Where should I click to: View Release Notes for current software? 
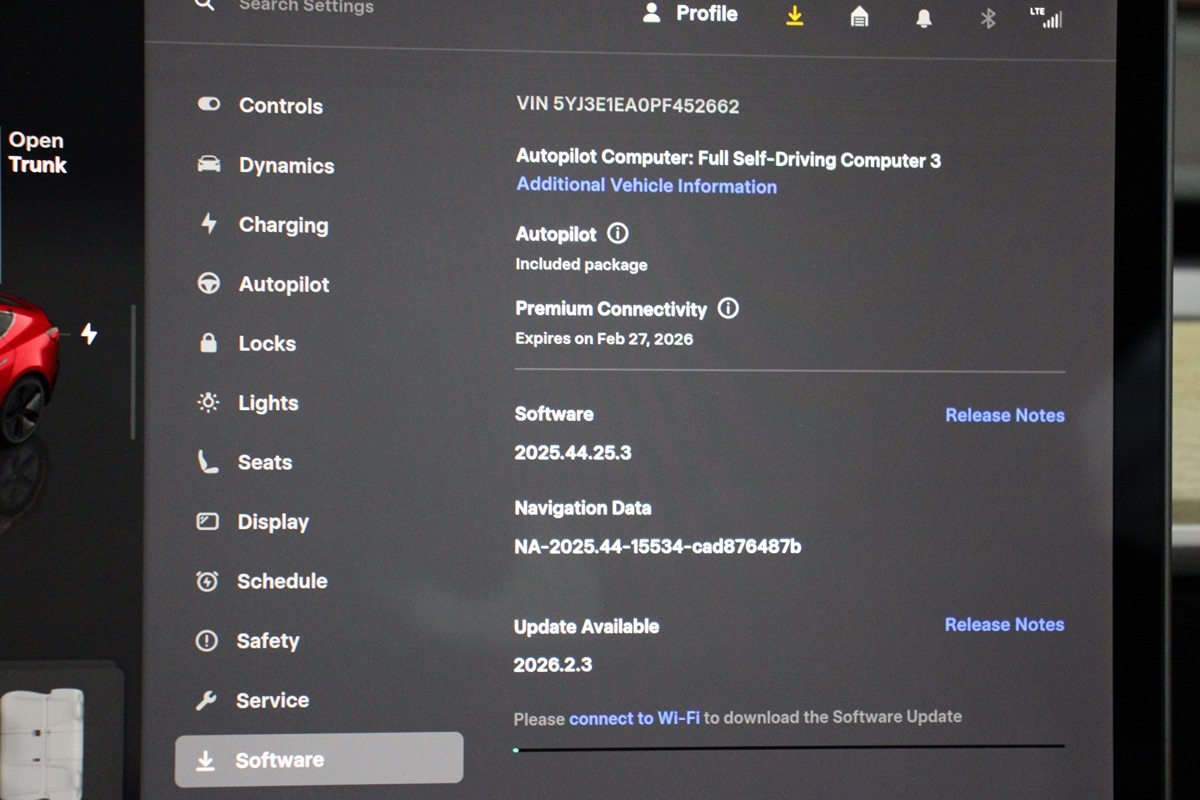click(x=1004, y=415)
